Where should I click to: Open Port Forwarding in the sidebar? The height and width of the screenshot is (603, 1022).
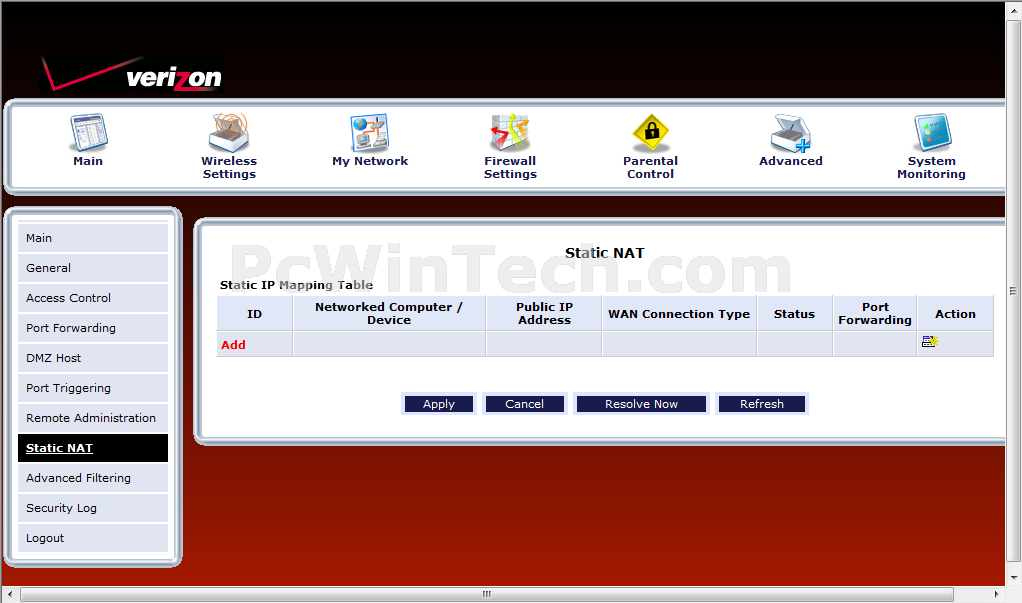[93, 328]
